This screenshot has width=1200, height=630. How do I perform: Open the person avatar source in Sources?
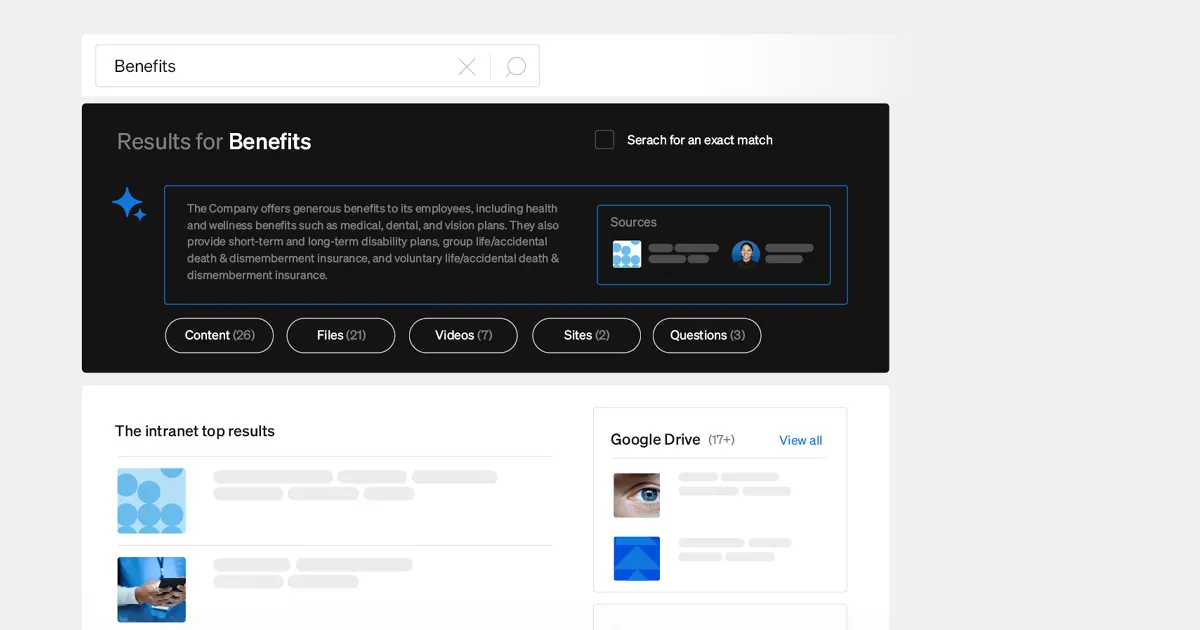tap(746, 254)
